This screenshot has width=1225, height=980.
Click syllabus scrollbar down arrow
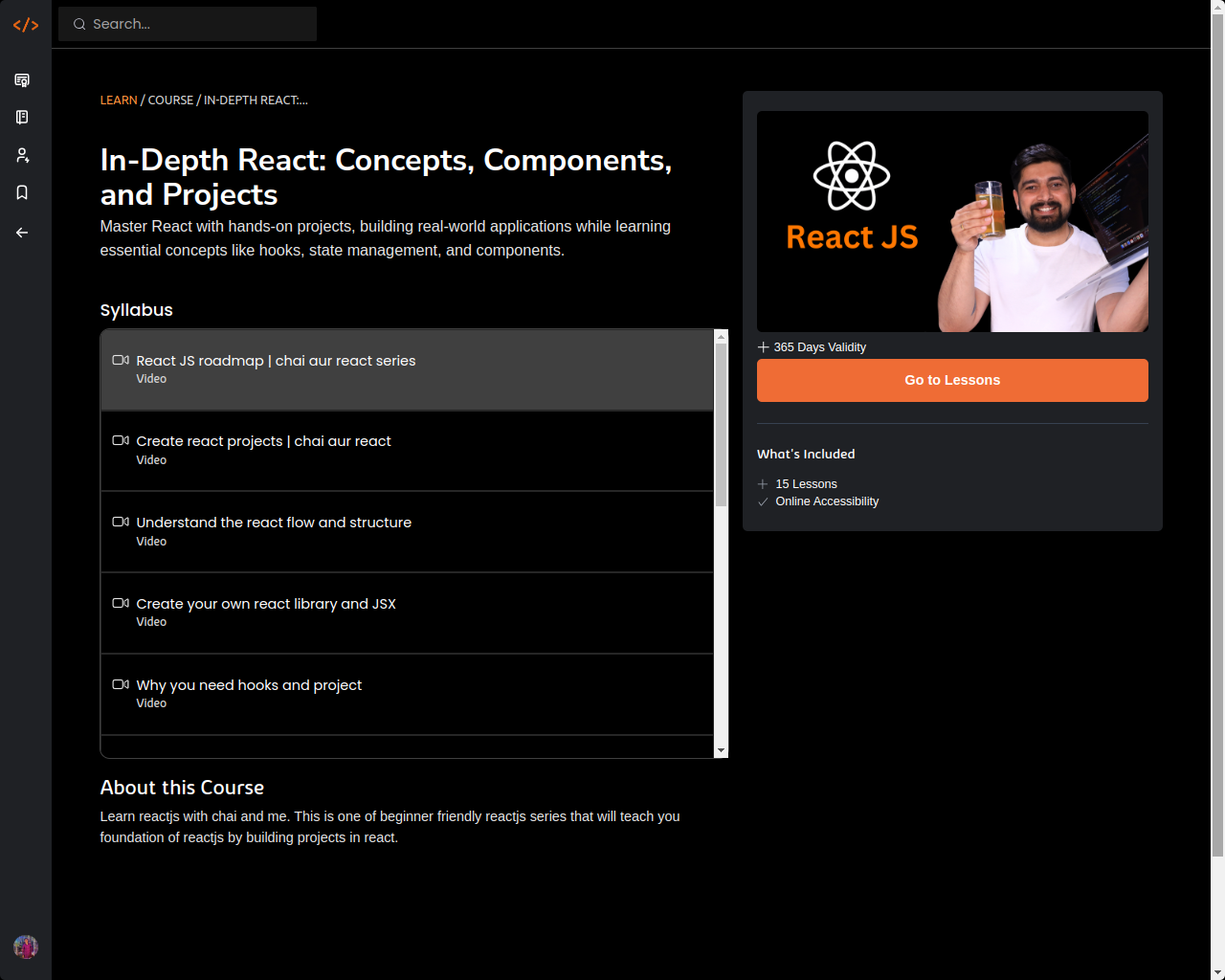[722, 750]
